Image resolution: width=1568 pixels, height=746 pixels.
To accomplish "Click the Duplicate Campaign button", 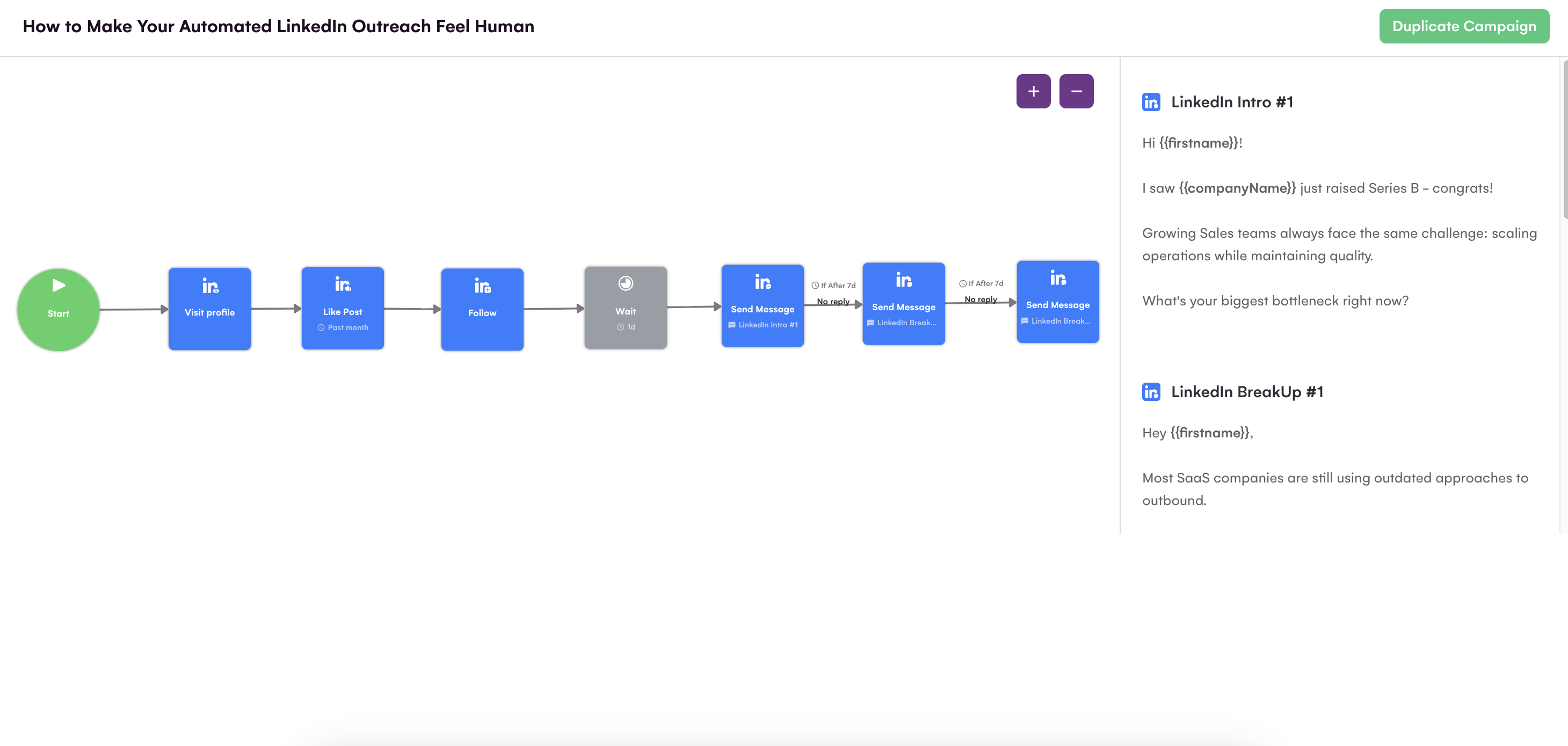I will tap(1463, 26).
